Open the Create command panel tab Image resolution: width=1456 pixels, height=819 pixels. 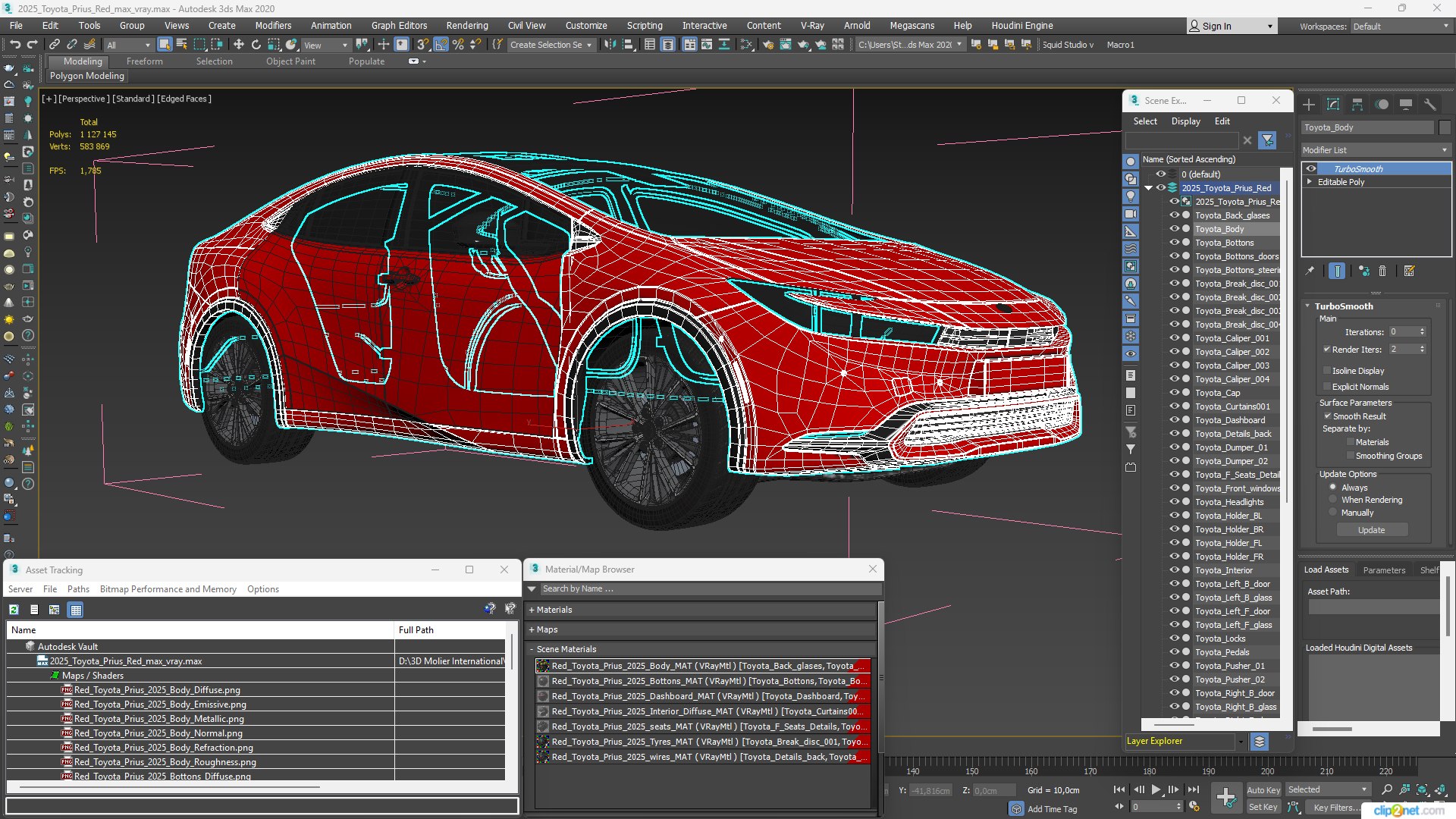(1309, 105)
